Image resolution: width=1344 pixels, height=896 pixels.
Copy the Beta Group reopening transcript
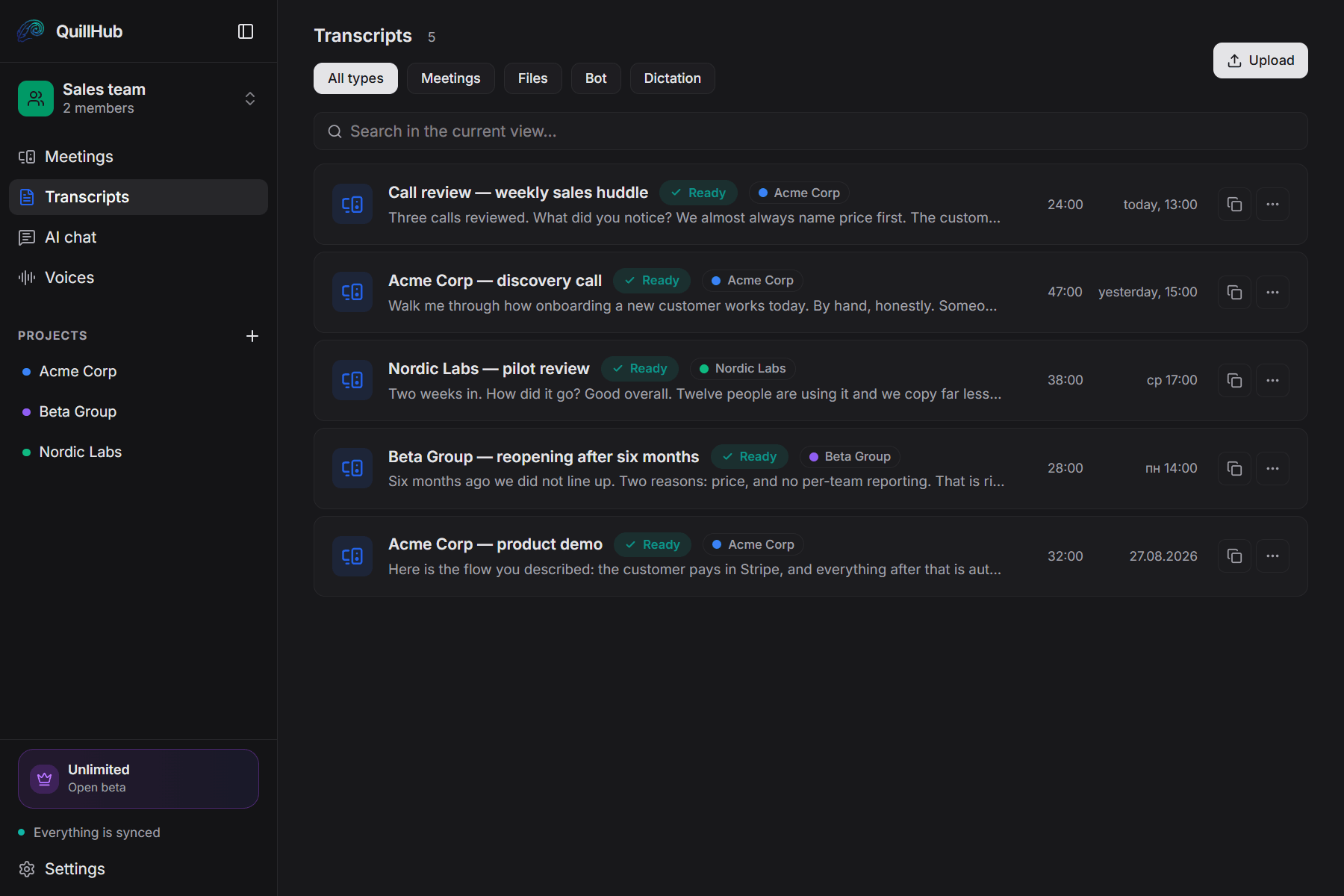1235,469
